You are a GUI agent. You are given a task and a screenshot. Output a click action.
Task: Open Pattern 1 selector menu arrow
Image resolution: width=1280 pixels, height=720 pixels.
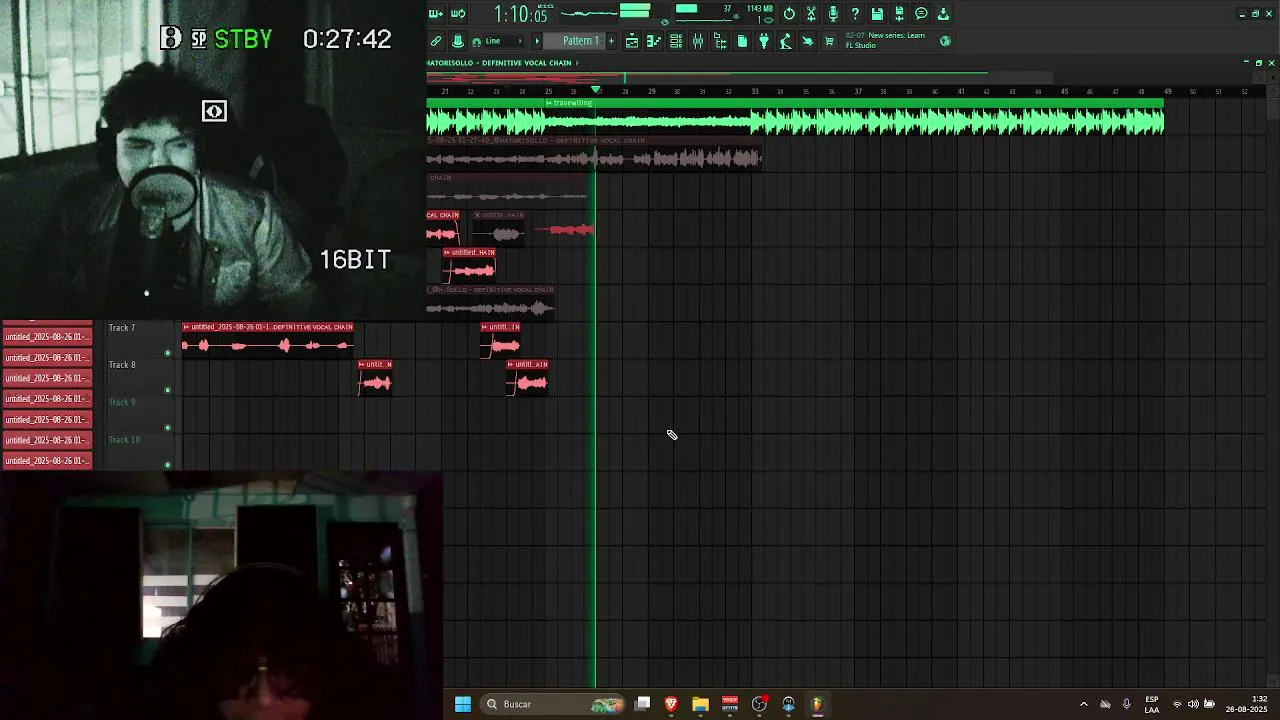pos(537,41)
